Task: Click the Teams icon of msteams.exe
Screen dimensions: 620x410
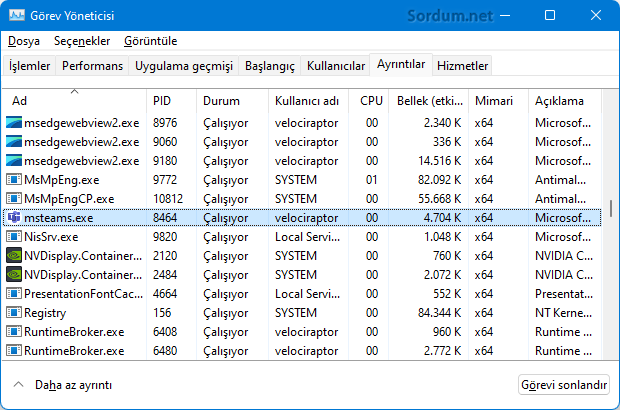Action: pos(14,217)
